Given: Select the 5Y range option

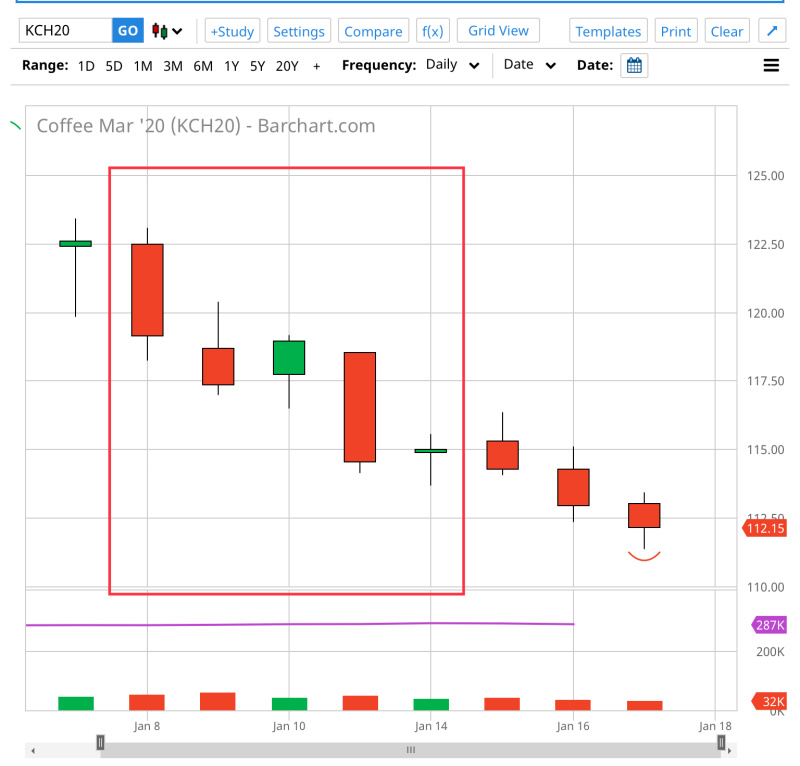Looking at the screenshot, I should tap(258, 66).
